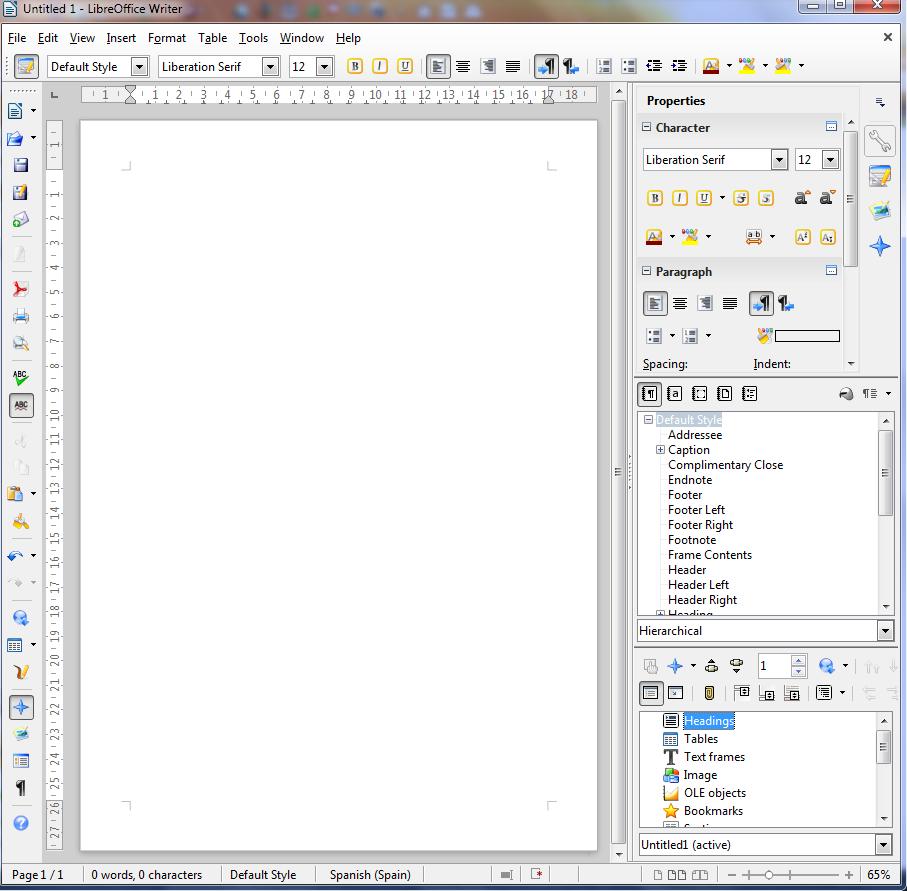The image size is (907, 891).
Task: Click Font Color icon in top toolbar
Action: 711,66
